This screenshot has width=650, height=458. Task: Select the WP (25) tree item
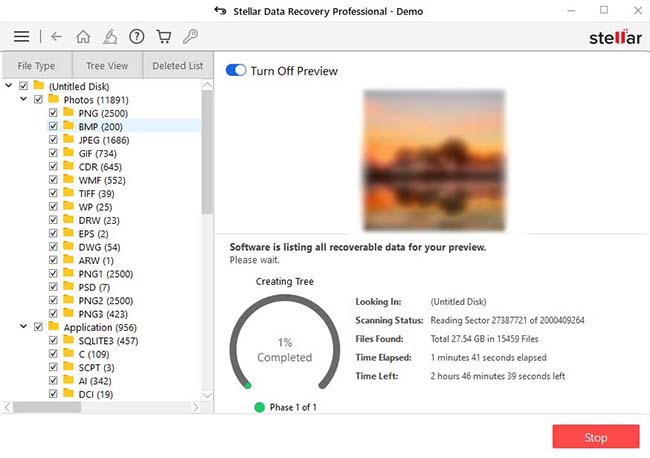[95, 207]
